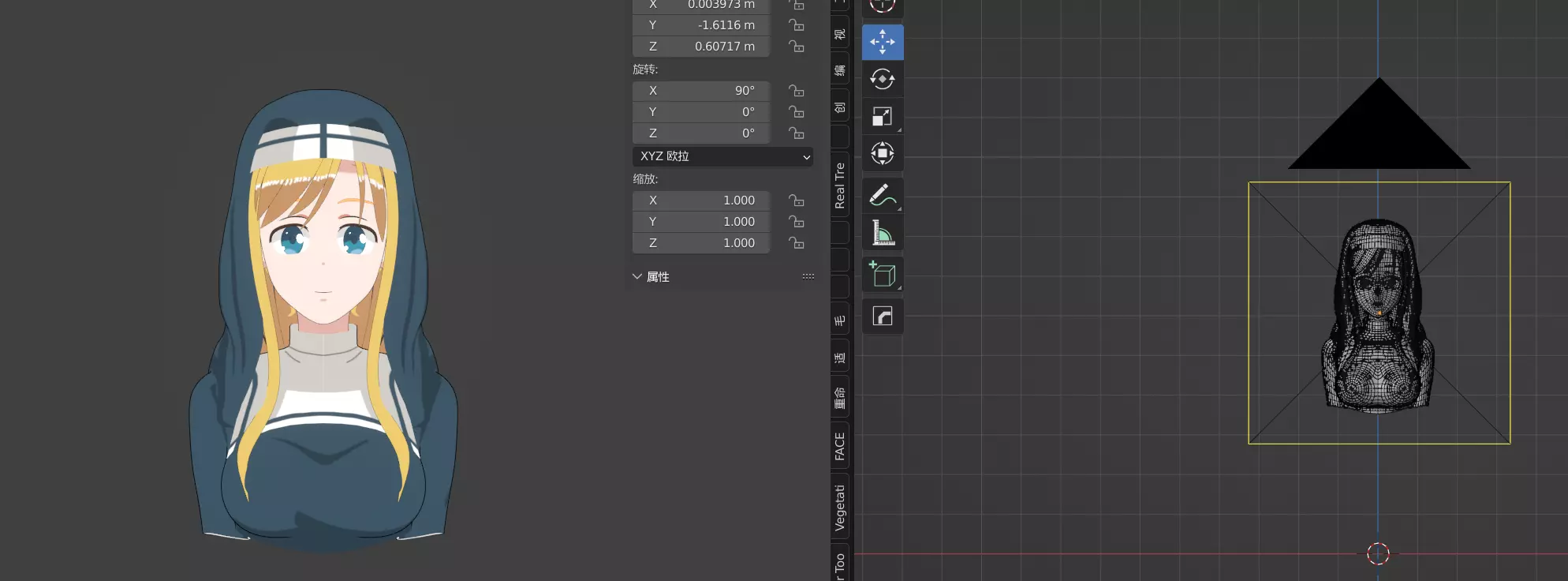The height and width of the screenshot is (581, 1568).
Task: Open the r Too sidebar tab
Action: pyautogui.click(x=840, y=564)
